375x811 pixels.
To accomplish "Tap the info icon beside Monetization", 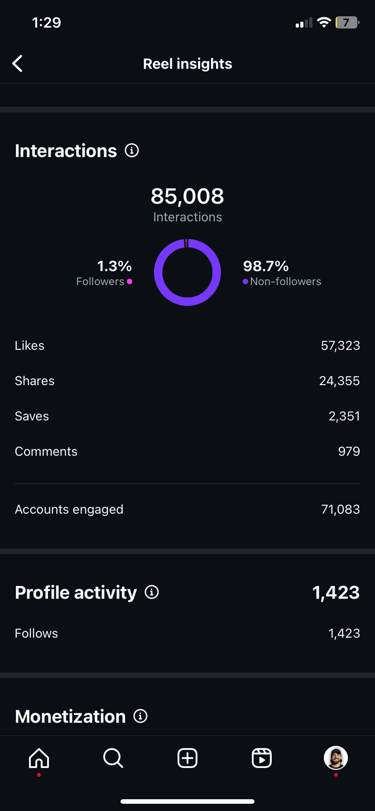I will [x=140, y=716].
